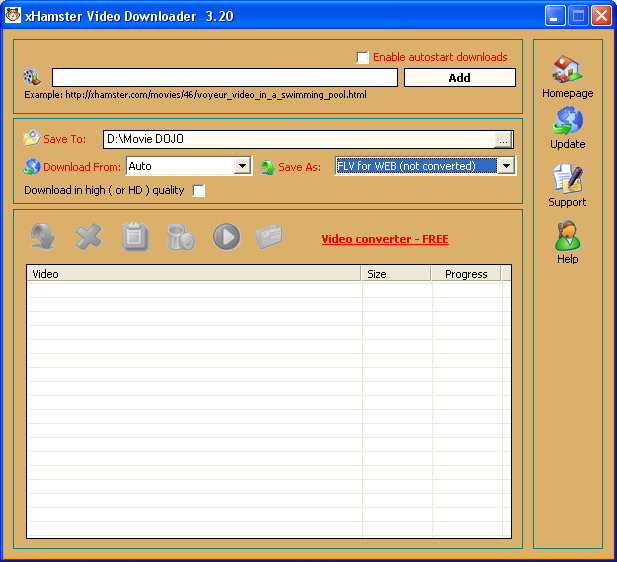Click the Download From globe icon
Viewport: 617px width, 562px height.
coord(31,166)
